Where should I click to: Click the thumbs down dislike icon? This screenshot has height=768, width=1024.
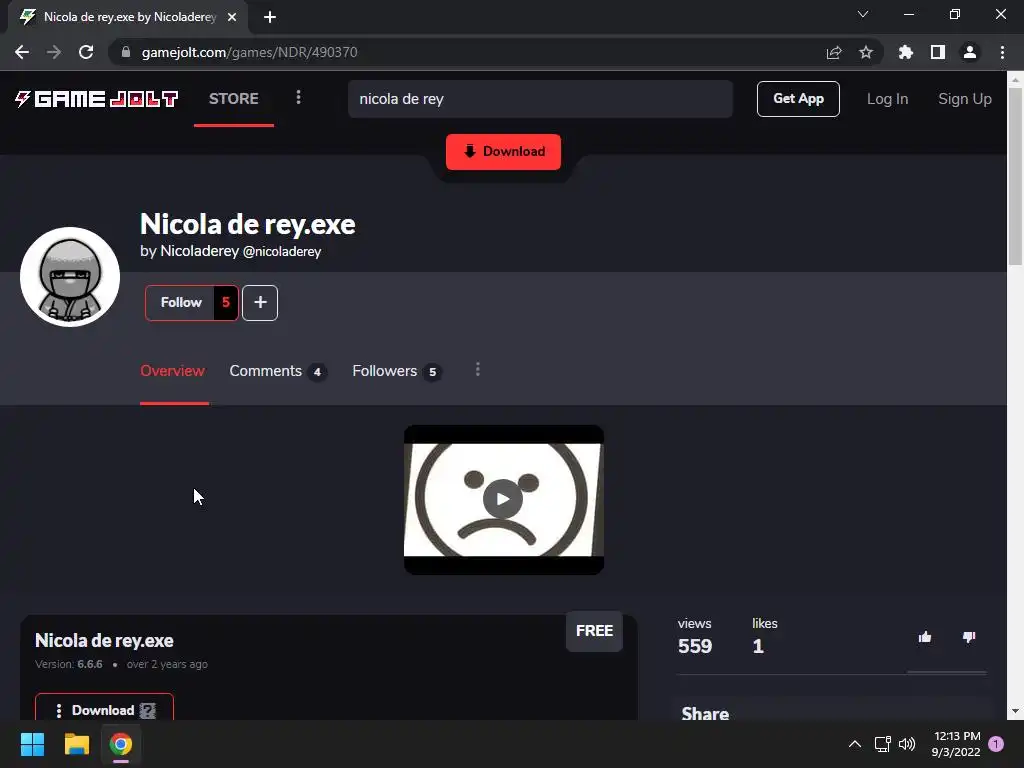pyautogui.click(x=968, y=637)
